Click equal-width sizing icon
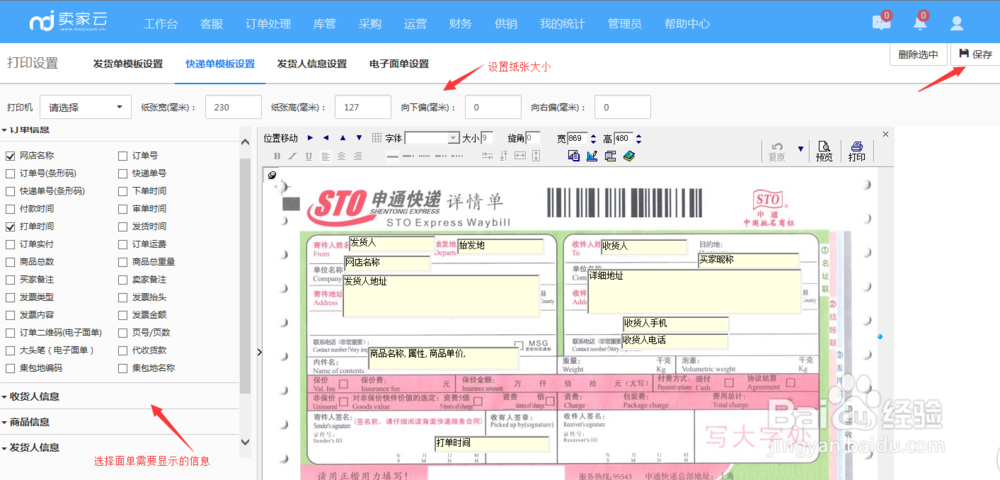The width and height of the screenshot is (1000, 480). pos(520,156)
